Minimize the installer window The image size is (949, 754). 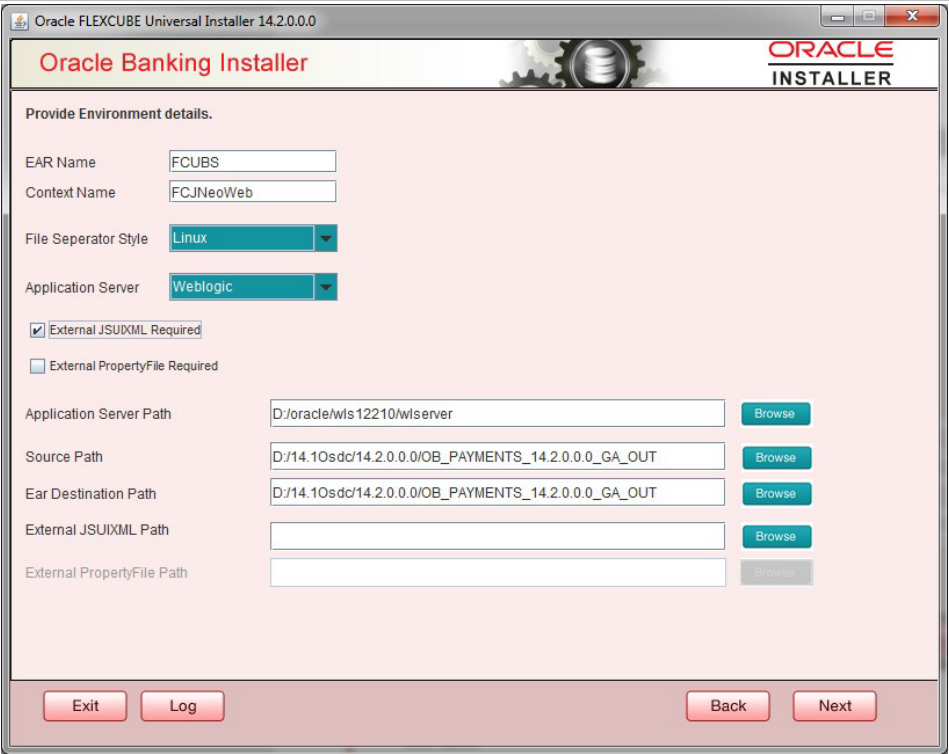838,17
